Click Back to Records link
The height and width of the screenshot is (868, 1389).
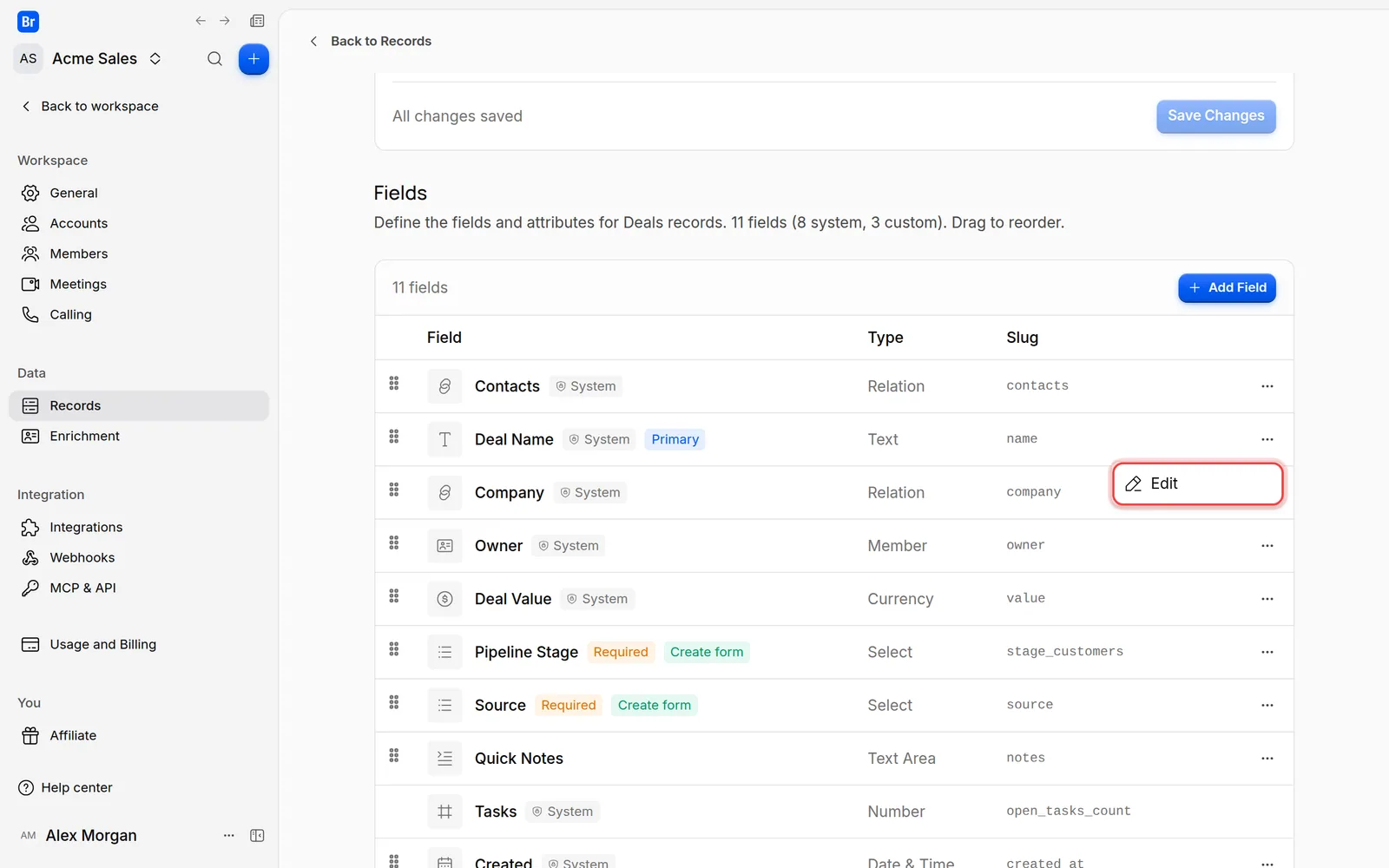click(x=371, y=41)
